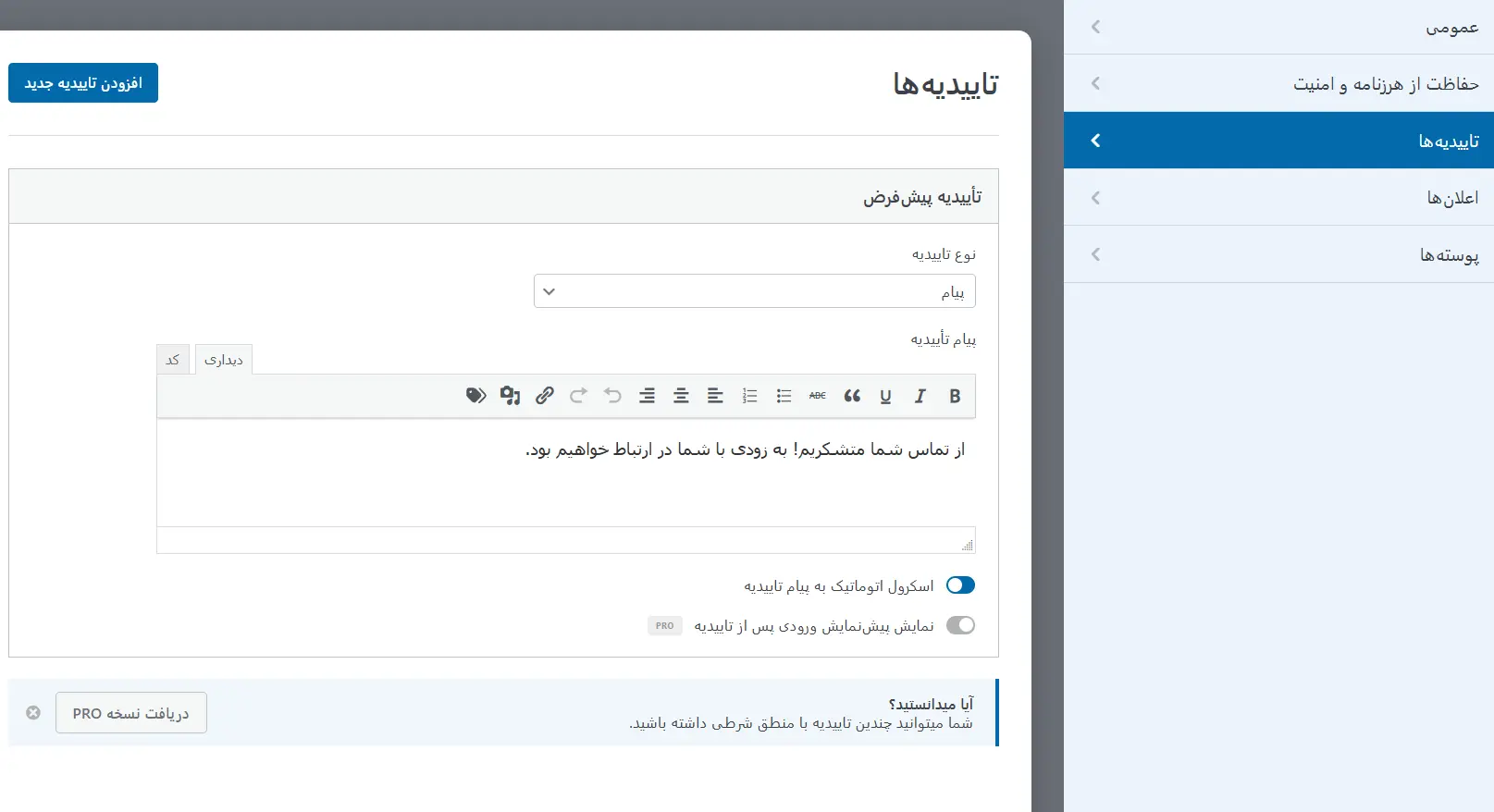Switch to the دیداری editor tab
Screen dimensions: 1494x812
click(224, 360)
